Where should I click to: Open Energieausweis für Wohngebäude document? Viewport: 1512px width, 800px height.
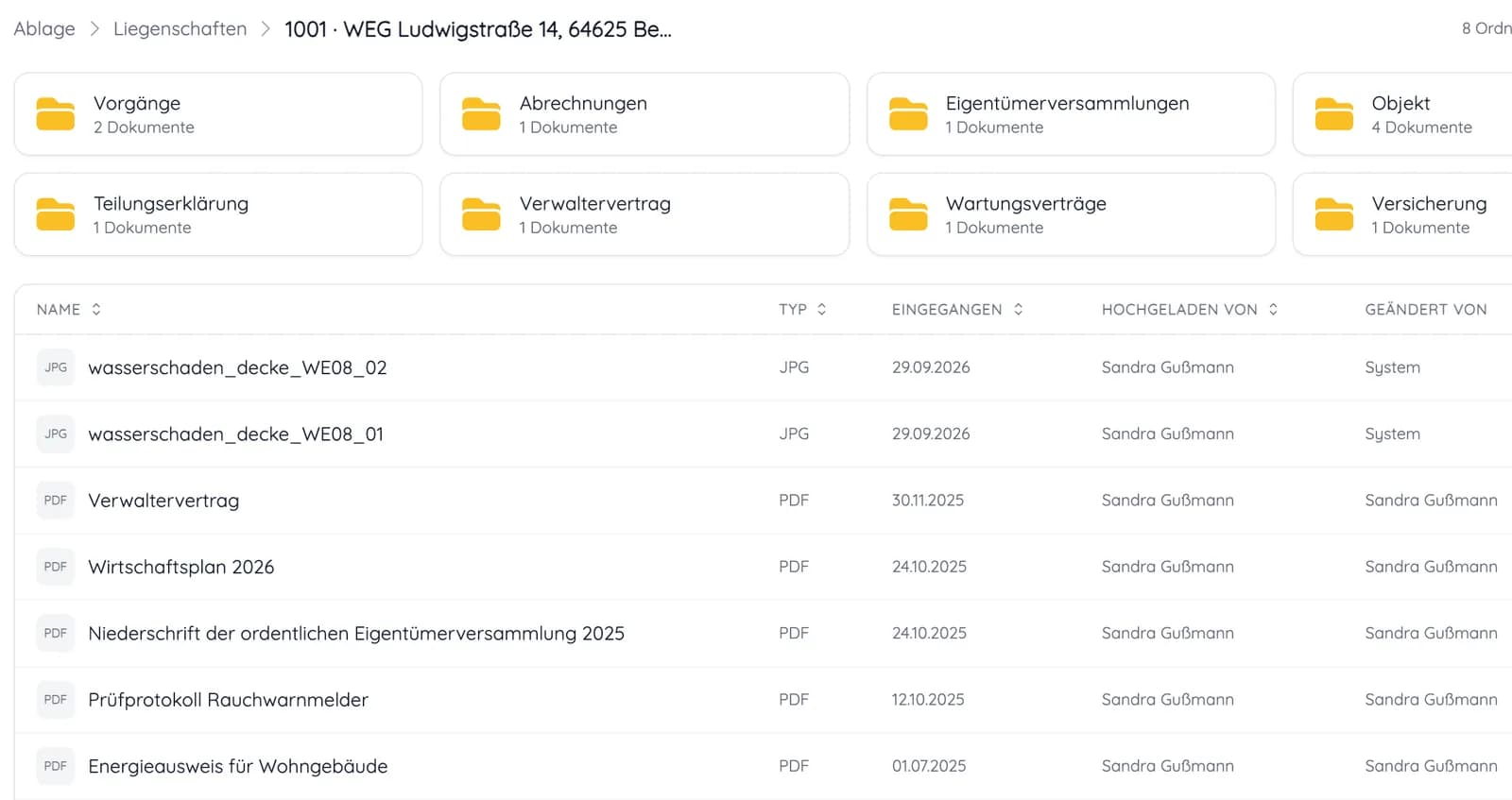(x=238, y=766)
